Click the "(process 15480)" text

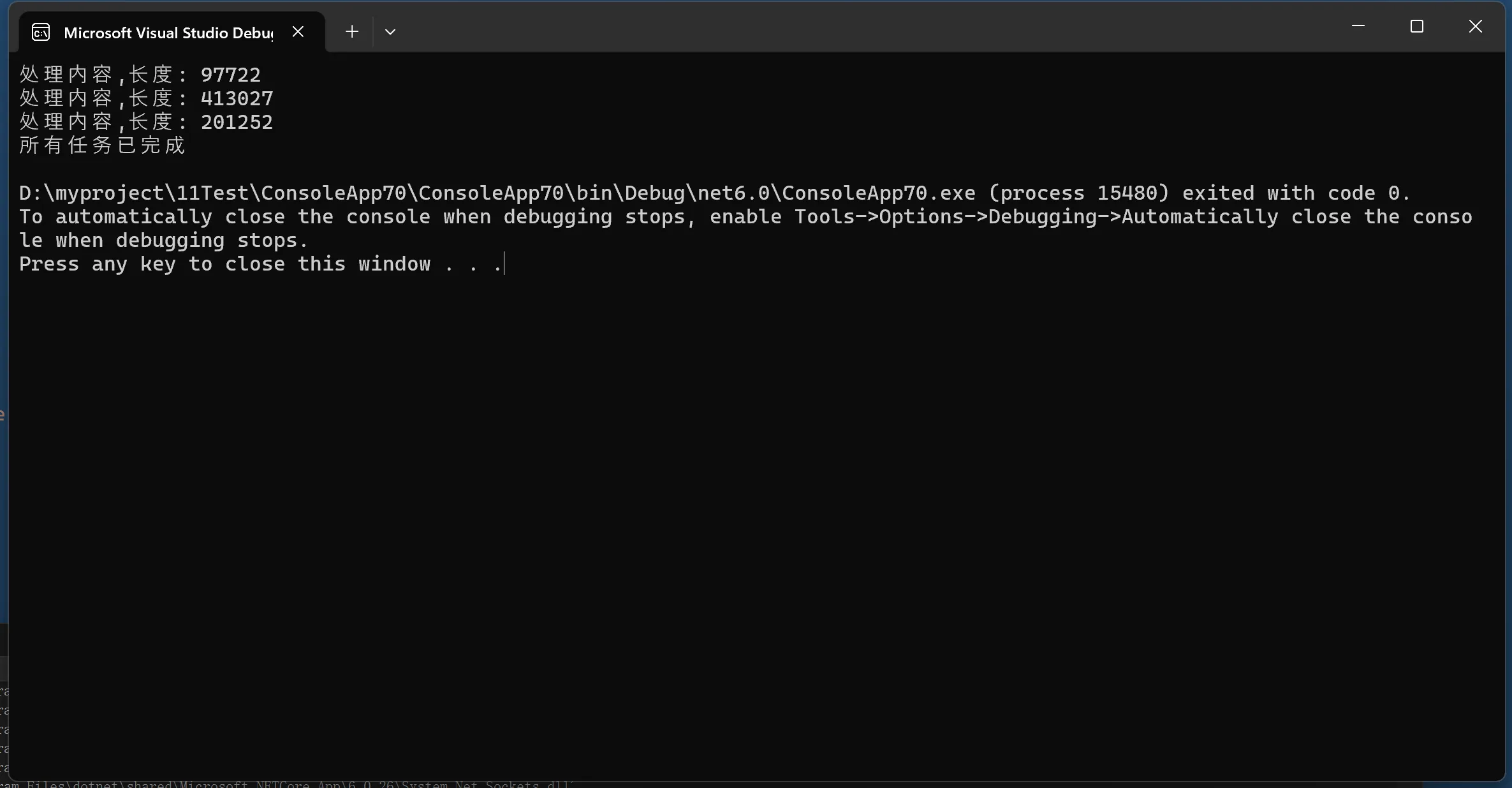(x=1078, y=193)
